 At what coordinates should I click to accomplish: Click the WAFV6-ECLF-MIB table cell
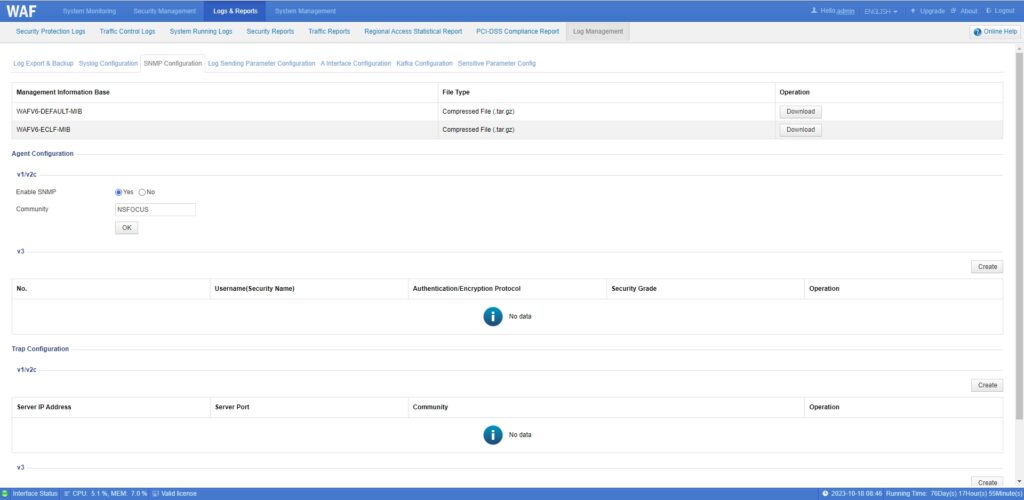[x=225, y=130]
